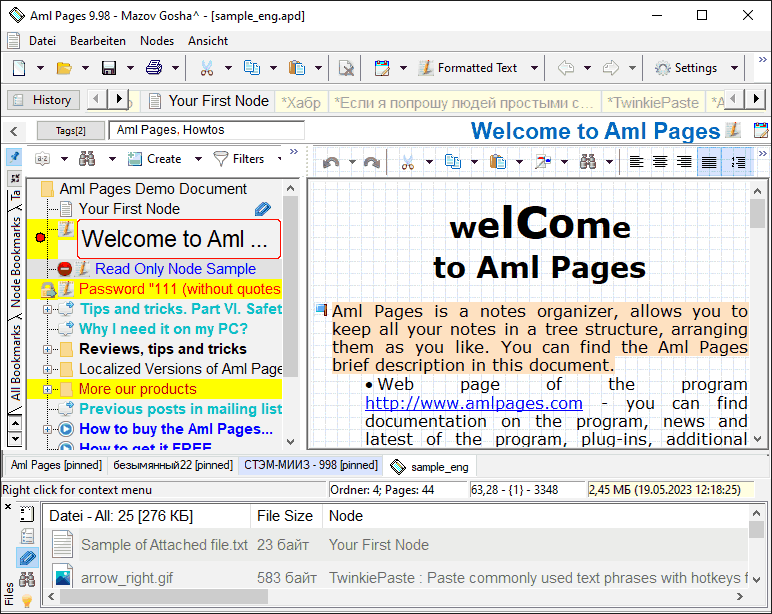Screen dimensions: 772x614
Task: Click the Create button in the tree toolbar
Action: pos(155,159)
